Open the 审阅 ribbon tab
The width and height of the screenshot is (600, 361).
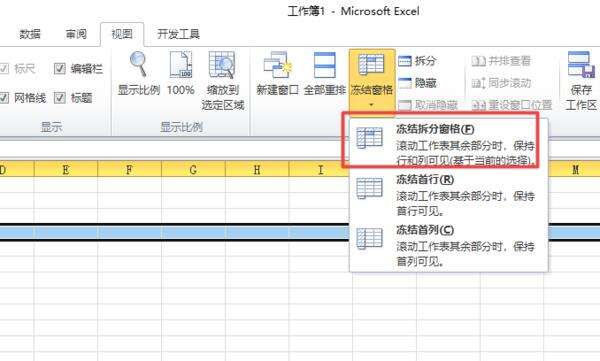pyautogui.click(x=76, y=34)
